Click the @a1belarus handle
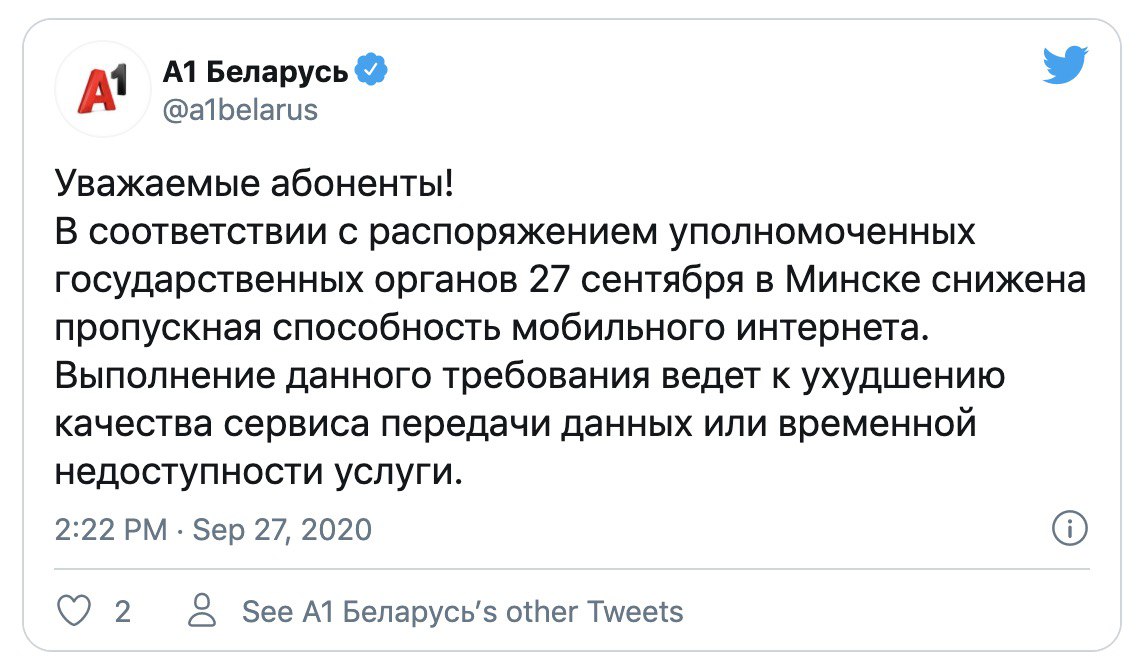This screenshot has height=672, width=1146. (239, 108)
